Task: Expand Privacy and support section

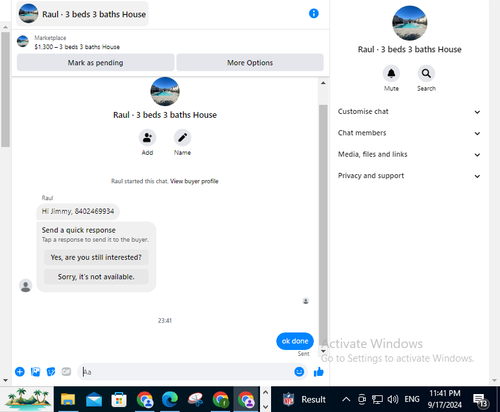Action: click(x=409, y=176)
